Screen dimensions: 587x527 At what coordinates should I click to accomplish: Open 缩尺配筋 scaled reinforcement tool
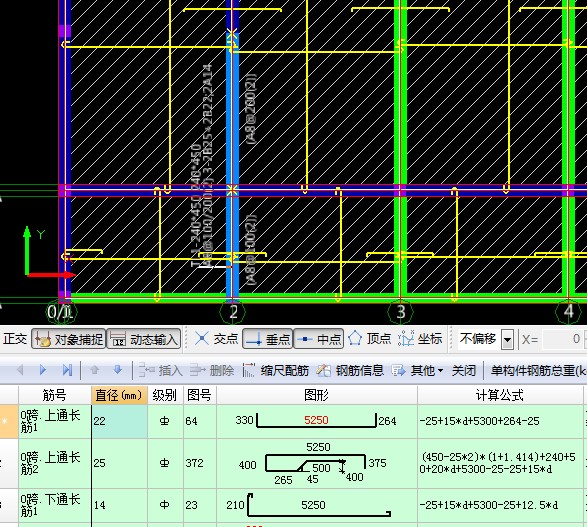(x=276, y=371)
